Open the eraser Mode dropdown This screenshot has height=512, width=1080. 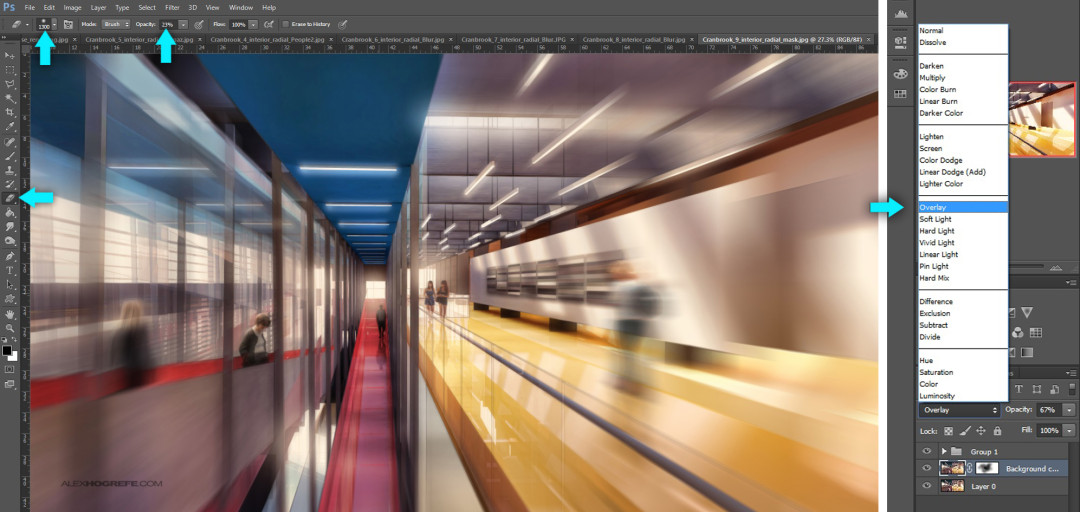click(x=115, y=24)
